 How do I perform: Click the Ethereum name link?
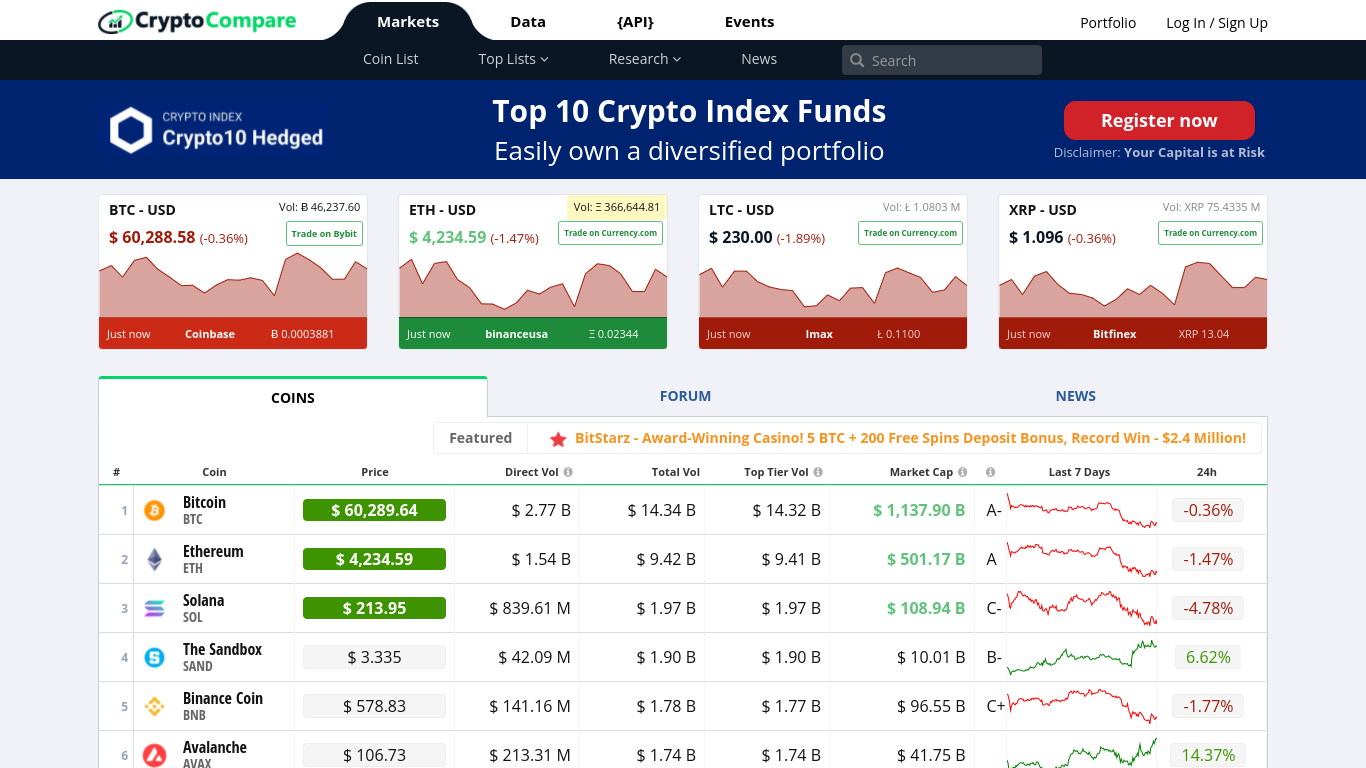point(213,551)
